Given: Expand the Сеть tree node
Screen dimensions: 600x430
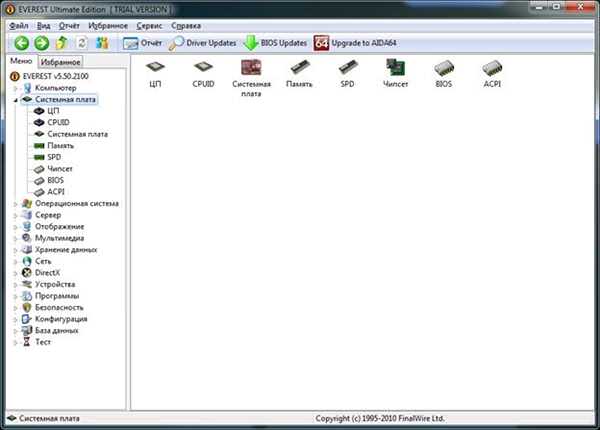Looking at the screenshot, I should tap(16, 262).
